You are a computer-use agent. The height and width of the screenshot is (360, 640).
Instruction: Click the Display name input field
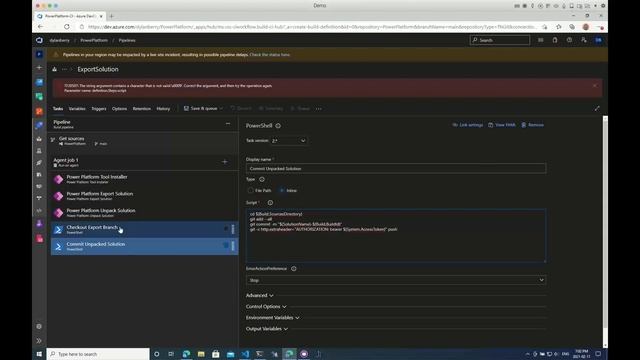(x=396, y=168)
